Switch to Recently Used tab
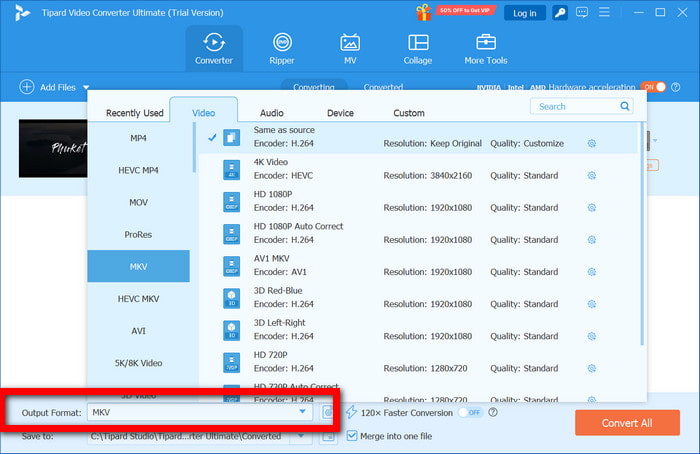The width and height of the screenshot is (700, 454). tap(134, 113)
